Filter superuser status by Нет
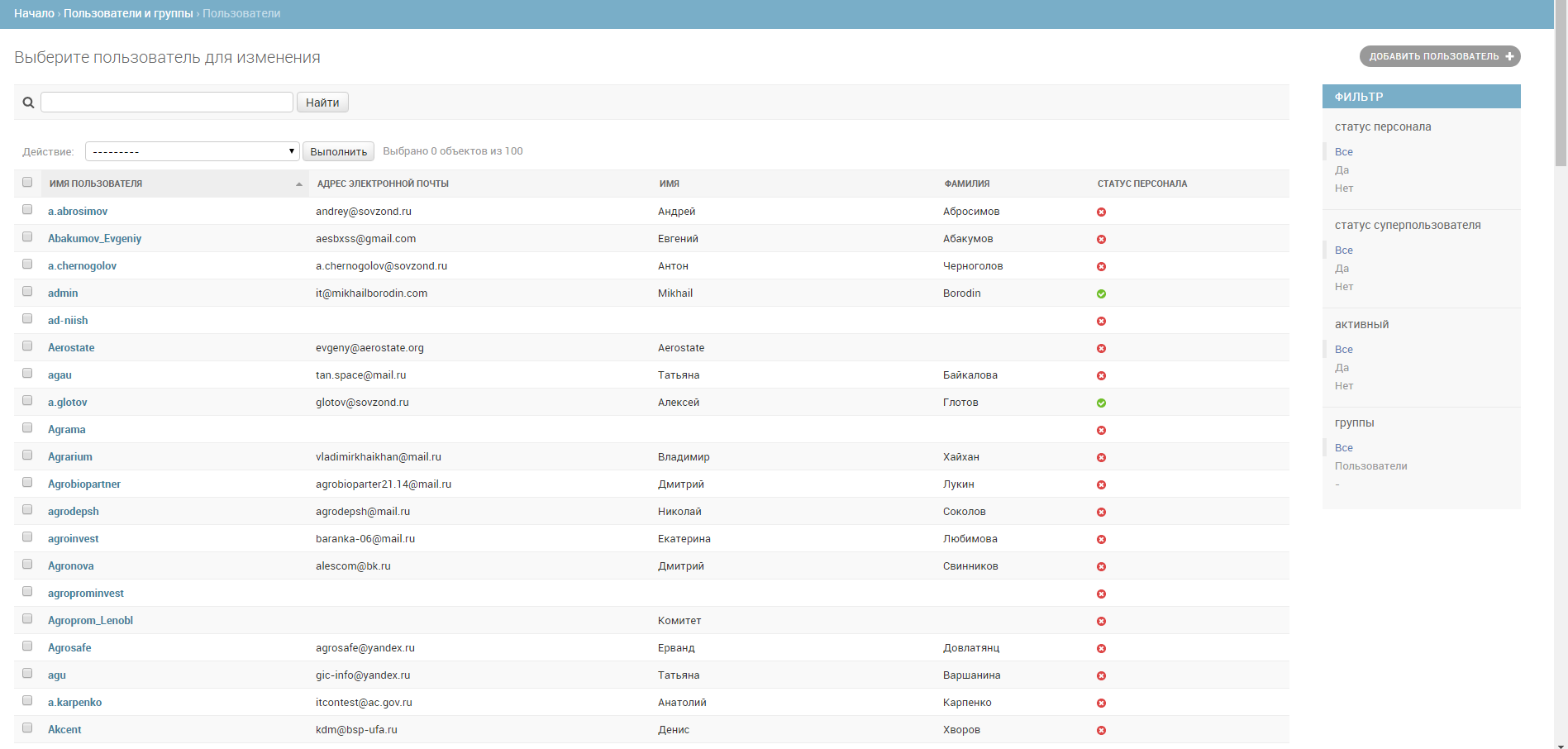Image resolution: width=1568 pixels, height=749 pixels. tap(1344, 287)
